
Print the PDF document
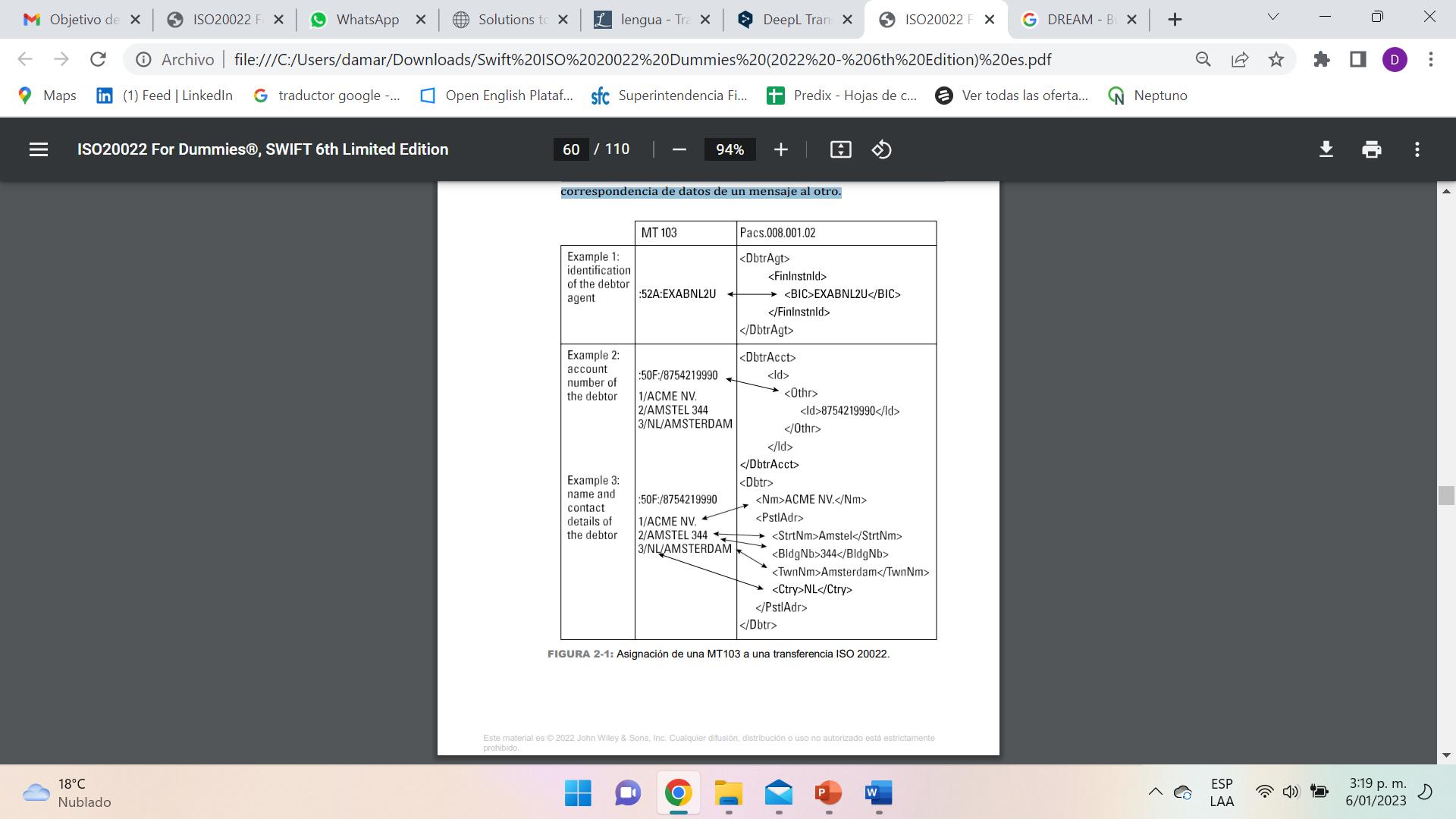click(x=1371, y=149)
